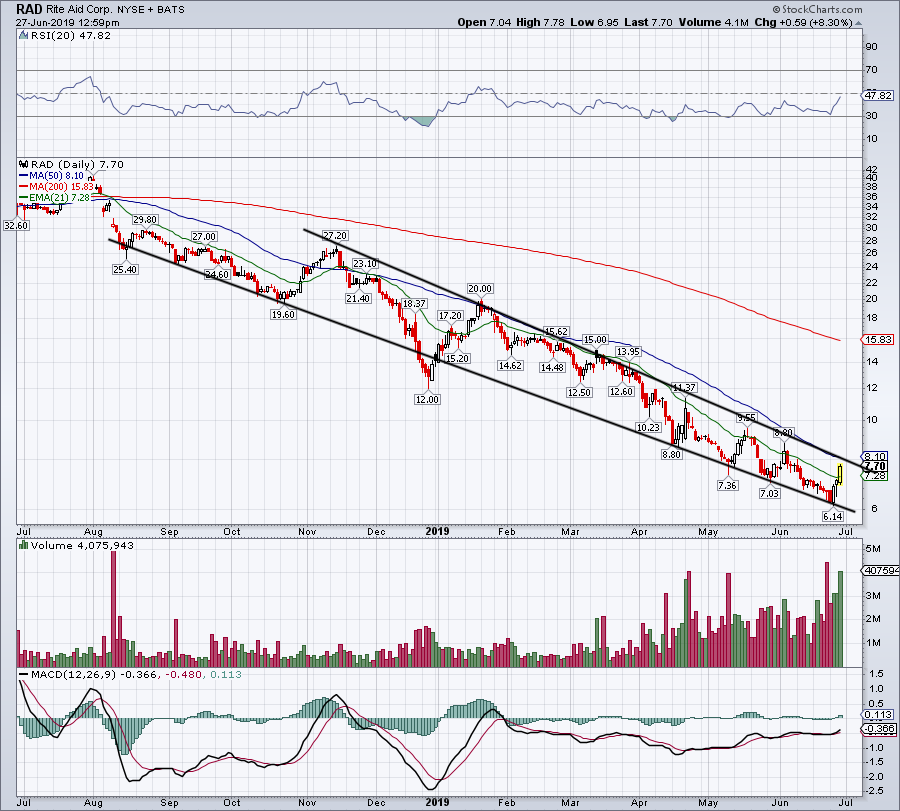
Task: Click the RSI(20) 47.82 indicator label
Action: (x=71, y=36)
